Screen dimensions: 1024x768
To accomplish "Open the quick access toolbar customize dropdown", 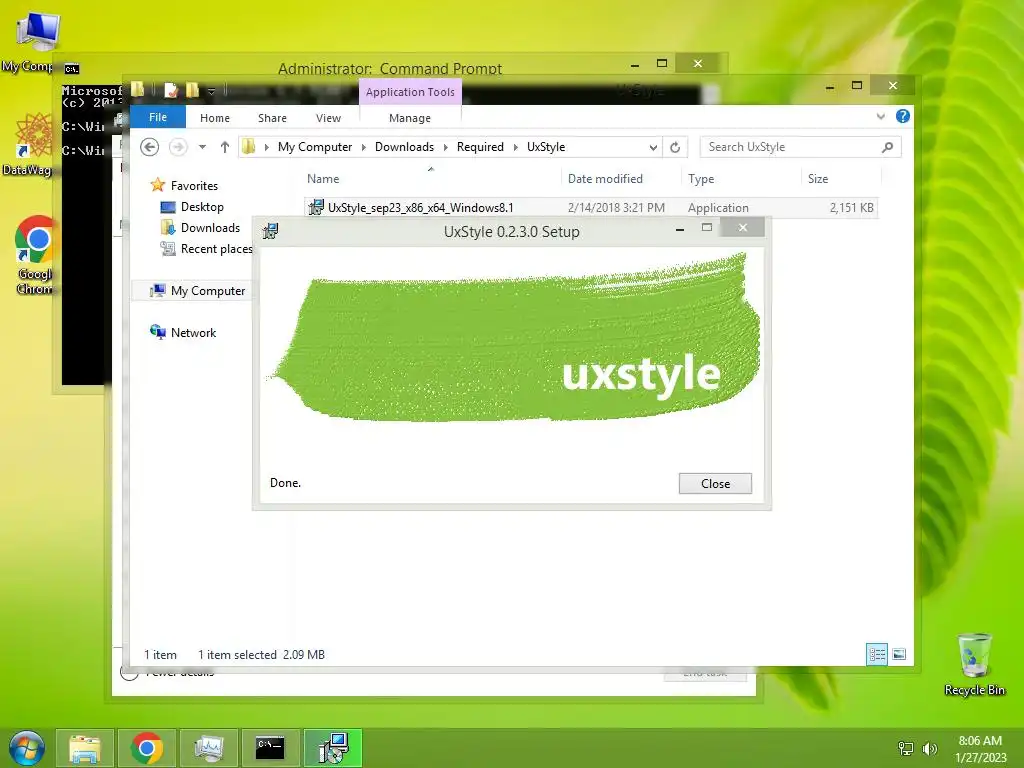I will [x=212, y=91].
